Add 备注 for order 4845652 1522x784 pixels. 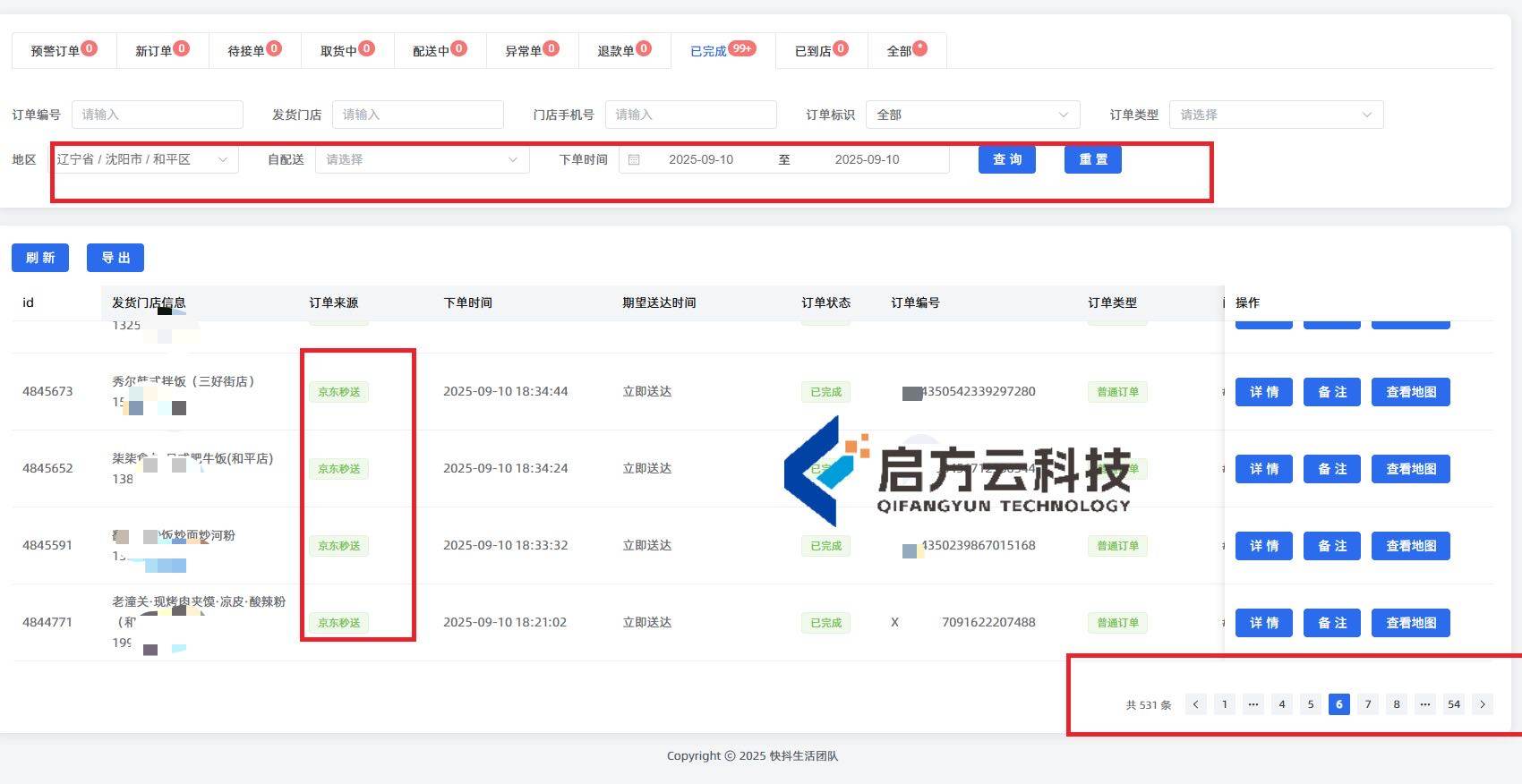pyautogui.click(x=1332, y=469)
